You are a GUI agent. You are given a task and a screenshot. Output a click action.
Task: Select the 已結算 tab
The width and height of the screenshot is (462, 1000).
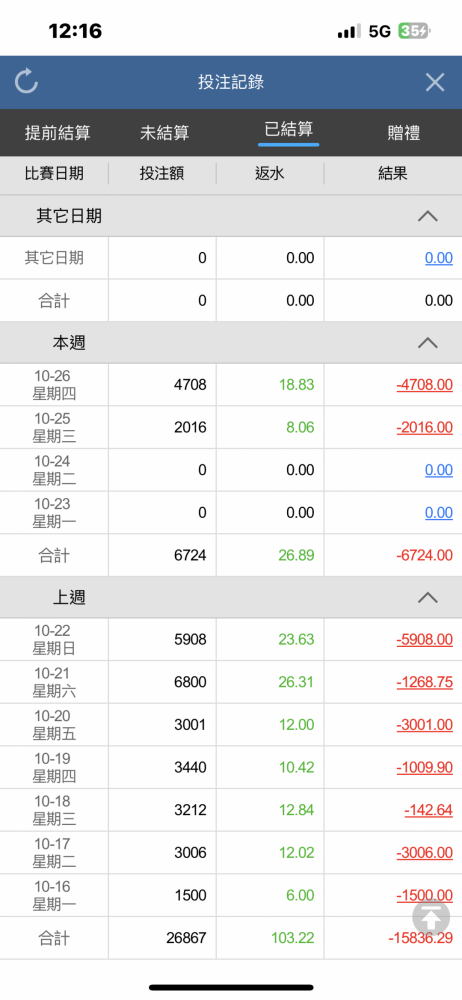[288, 130]
